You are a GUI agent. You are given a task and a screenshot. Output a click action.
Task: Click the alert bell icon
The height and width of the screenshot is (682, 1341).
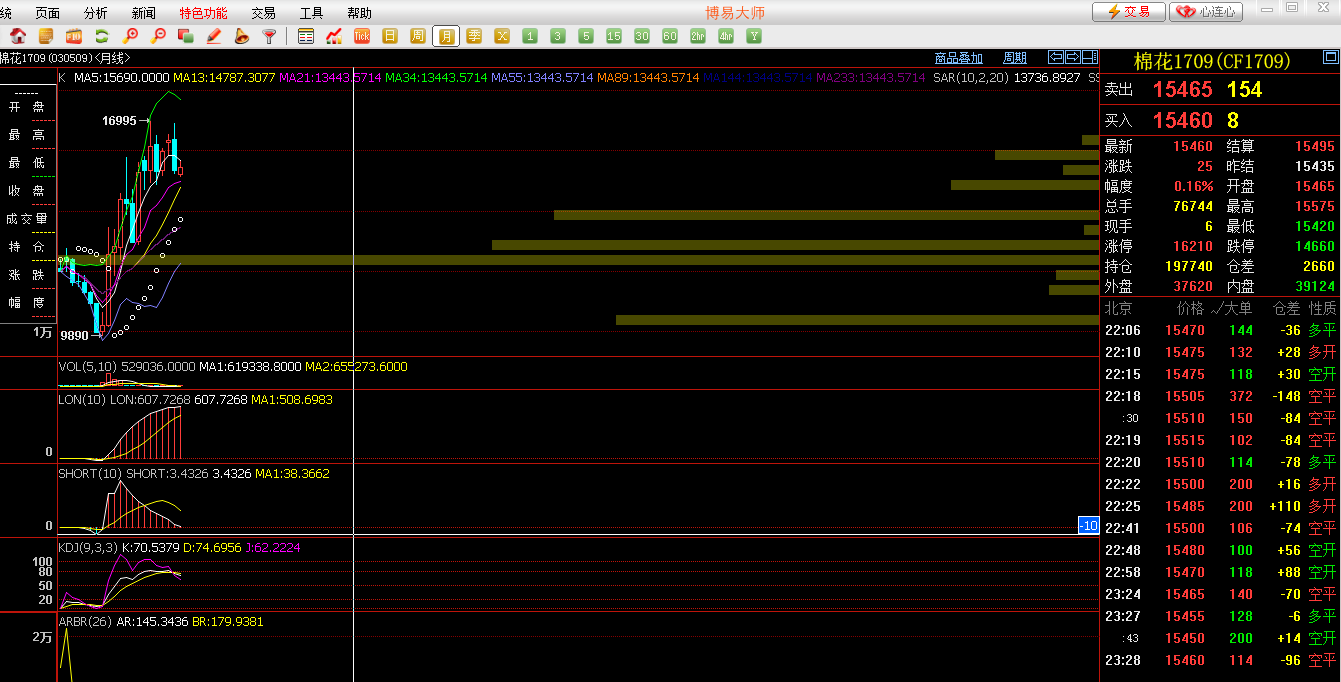241,36
